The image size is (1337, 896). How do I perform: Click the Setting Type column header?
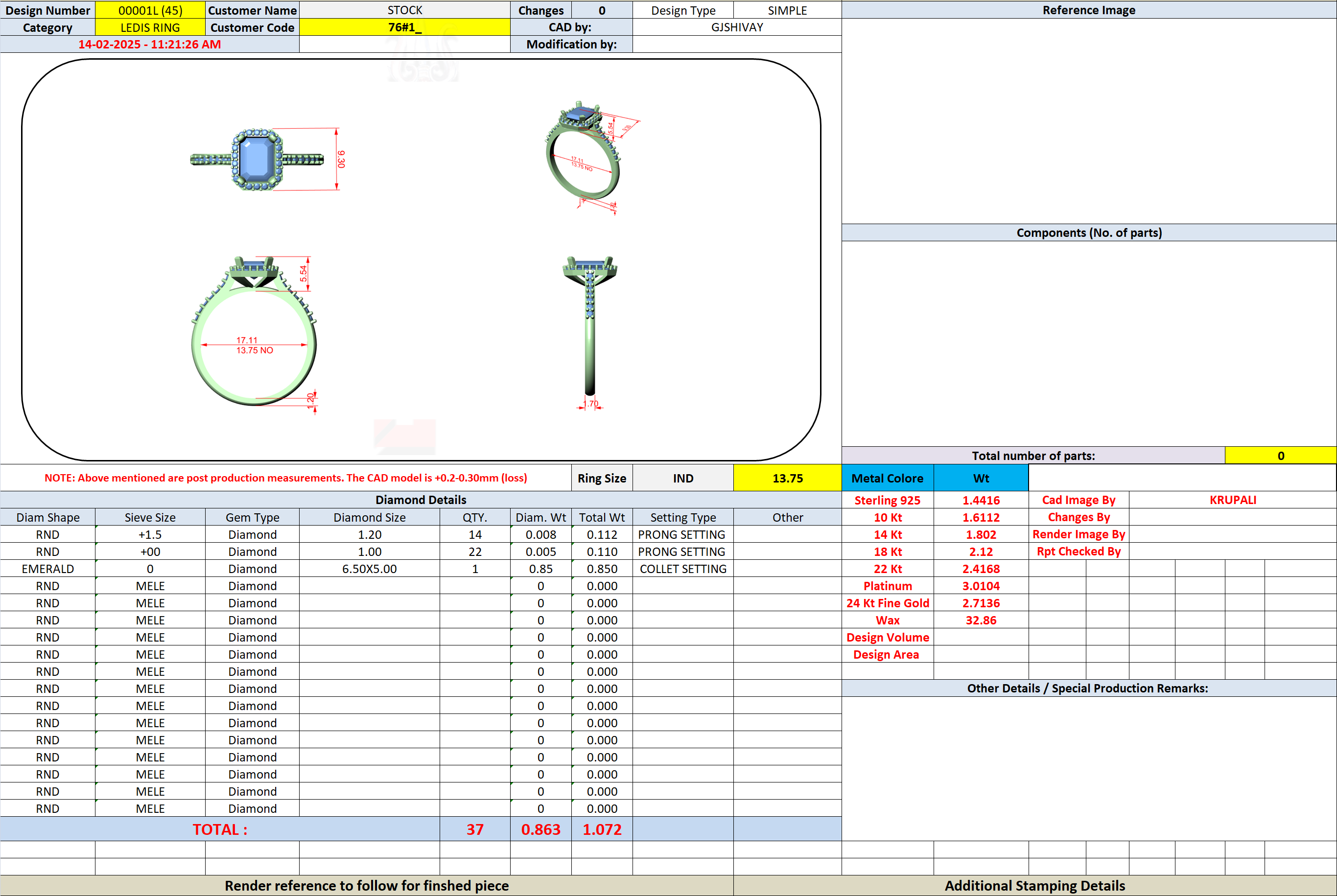point(683,517)
